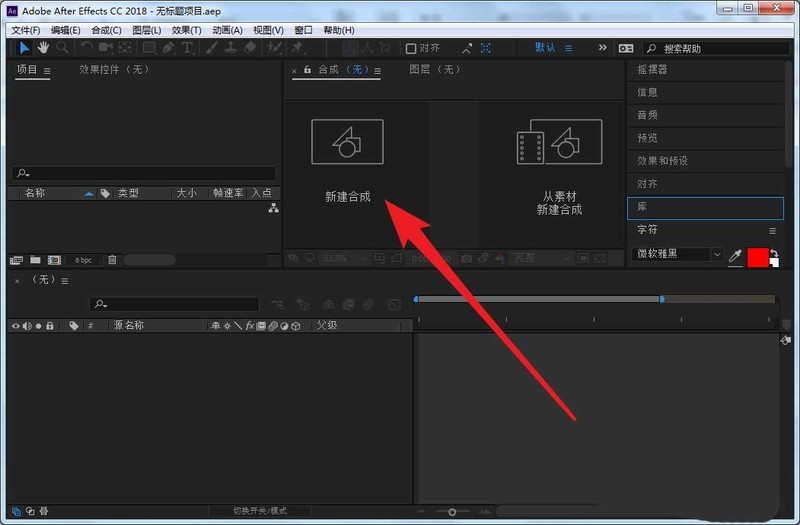
Task: Open the 动画(A) menu
Action: tap(228, 30)
